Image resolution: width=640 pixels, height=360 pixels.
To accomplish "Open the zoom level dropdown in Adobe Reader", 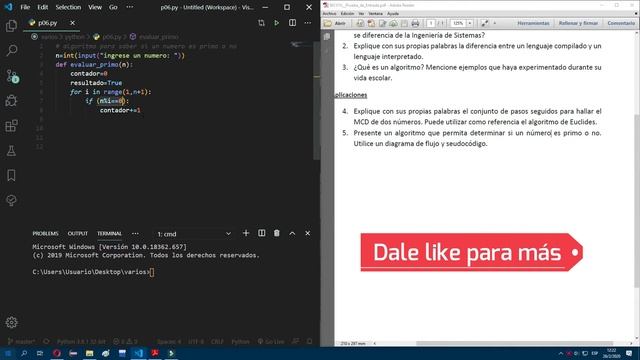I will pyautogui.click(x=470, y=23).
